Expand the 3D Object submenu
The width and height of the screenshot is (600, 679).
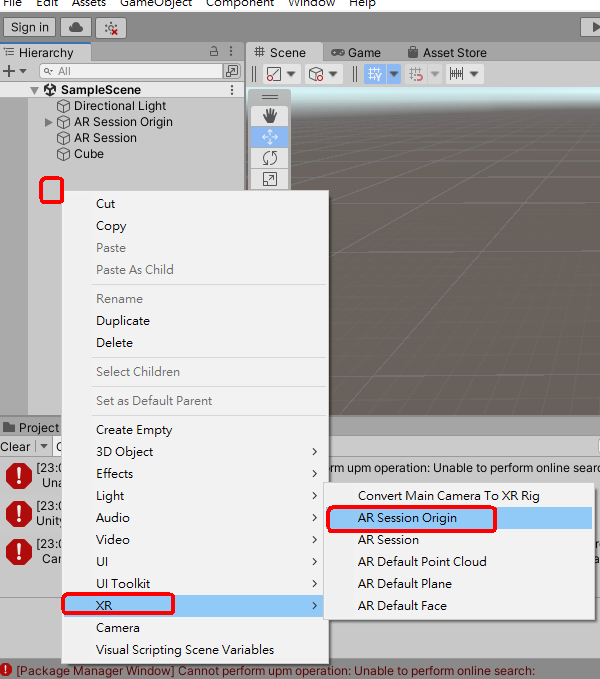pyautogui.click(x=195, y=452)
